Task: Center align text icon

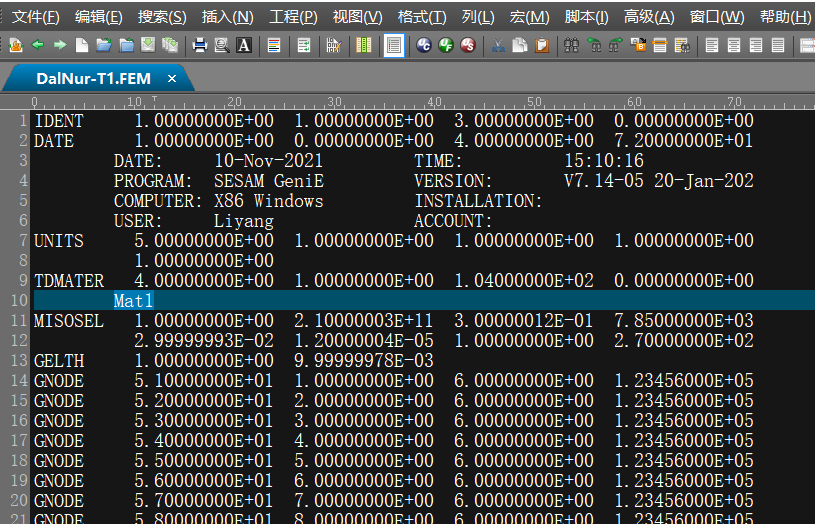Action: (x=734, y=46)
